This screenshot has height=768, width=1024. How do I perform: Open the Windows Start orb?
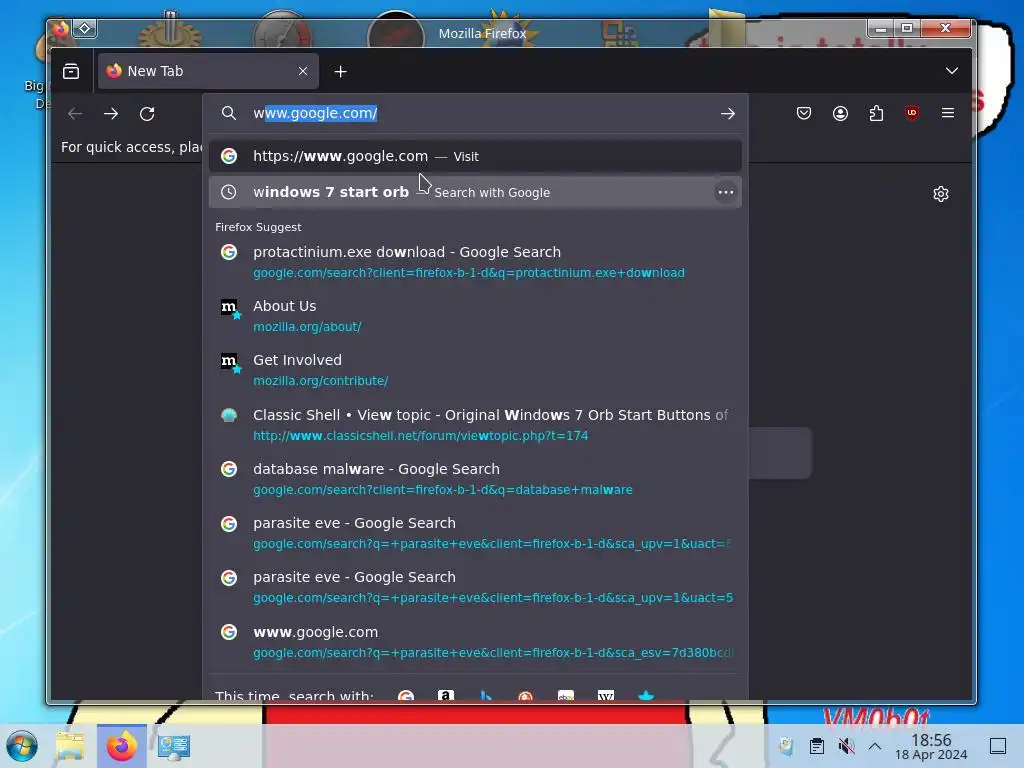(x=22, y=746)
